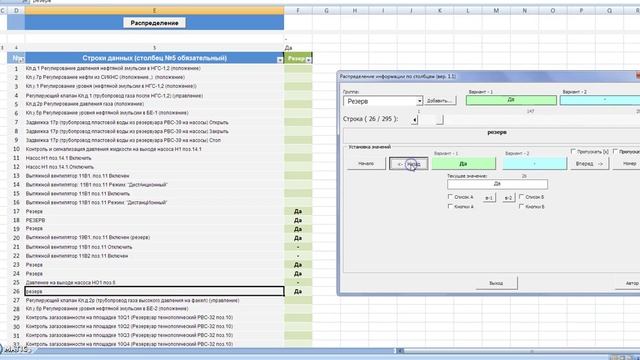Set value with cyan dash button in Установка значений
Screen dimensions: 640x360
[x=535, y=164]
